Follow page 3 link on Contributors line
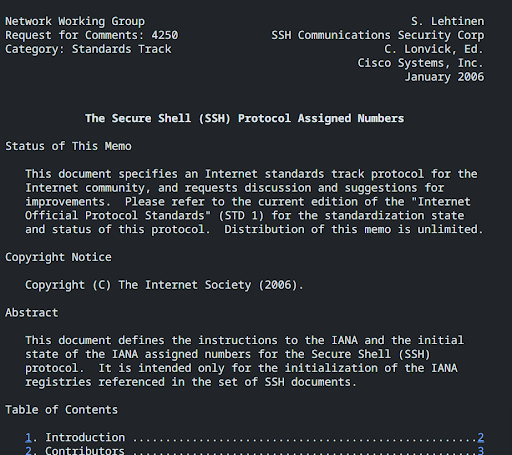The width and height of the screenshot is (512, 455). (481, 451)
